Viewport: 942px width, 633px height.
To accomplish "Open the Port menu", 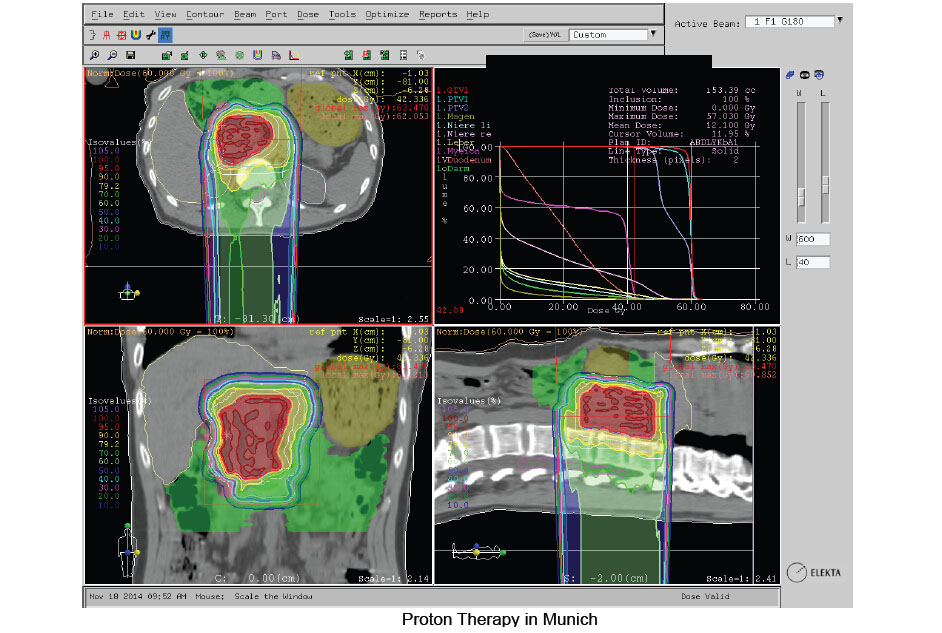I will 276,14.
